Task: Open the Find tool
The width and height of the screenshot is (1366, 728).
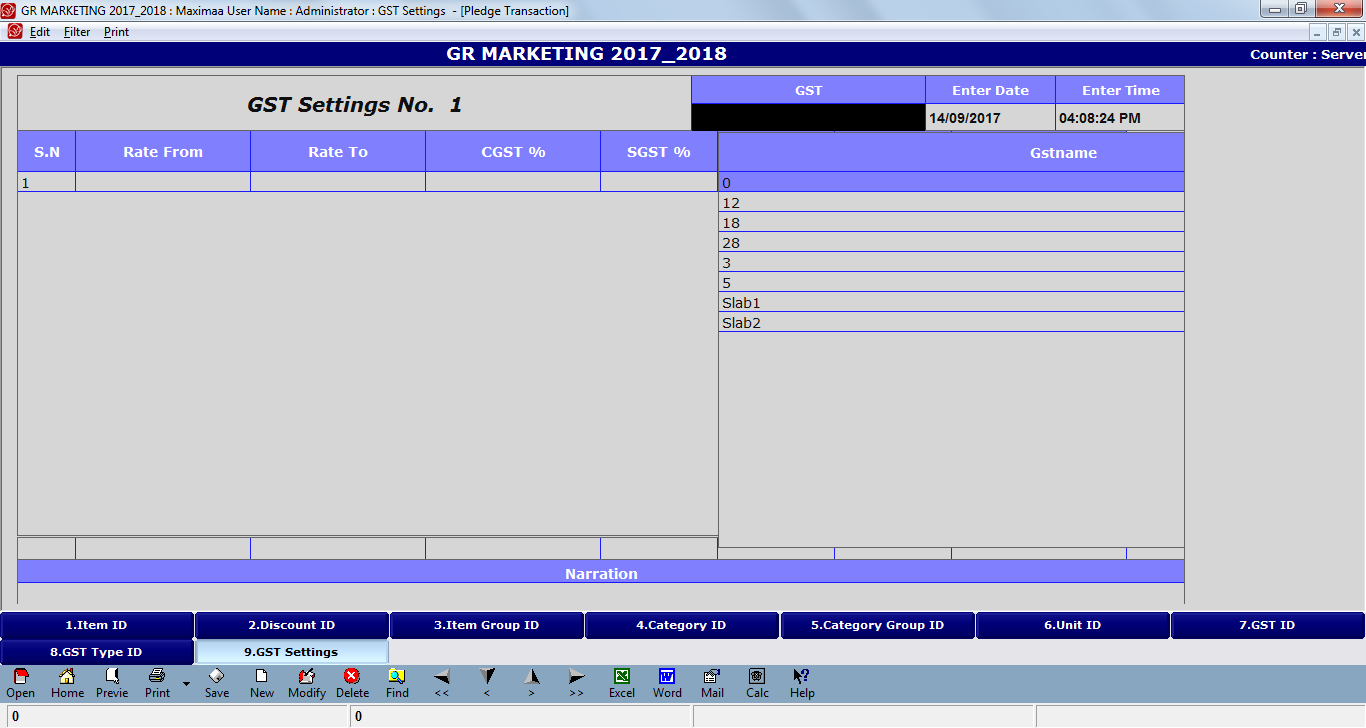Action: 397,684
